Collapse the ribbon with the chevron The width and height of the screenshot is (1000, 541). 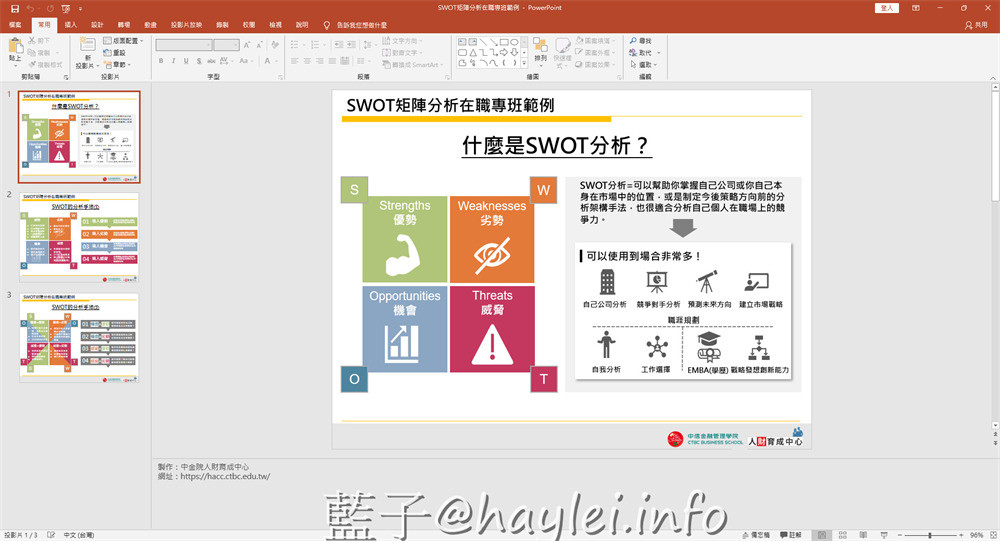(992, 77)
